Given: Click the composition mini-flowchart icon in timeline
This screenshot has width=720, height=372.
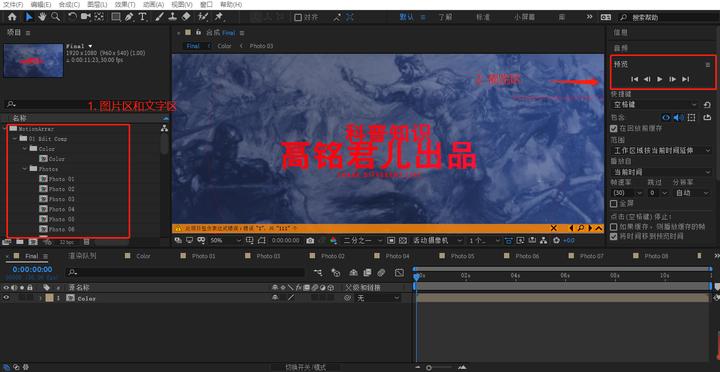Looking at the screenshot, I should [x=318, y=273].
